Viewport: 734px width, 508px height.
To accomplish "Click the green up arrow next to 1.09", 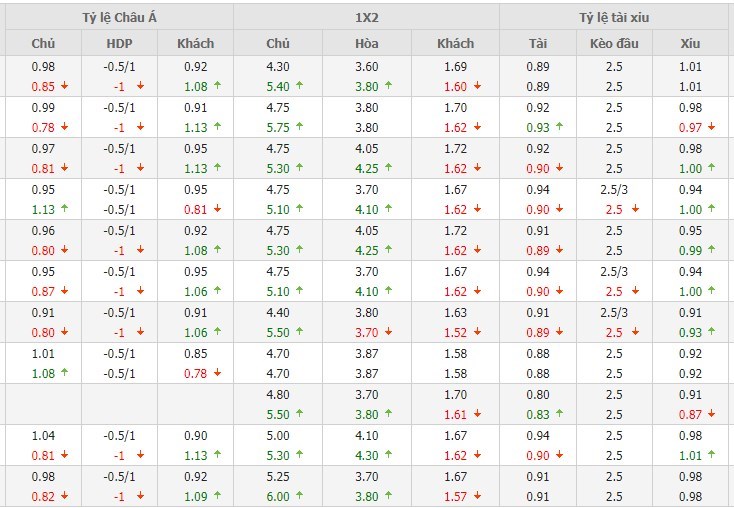I will [216, 496].
